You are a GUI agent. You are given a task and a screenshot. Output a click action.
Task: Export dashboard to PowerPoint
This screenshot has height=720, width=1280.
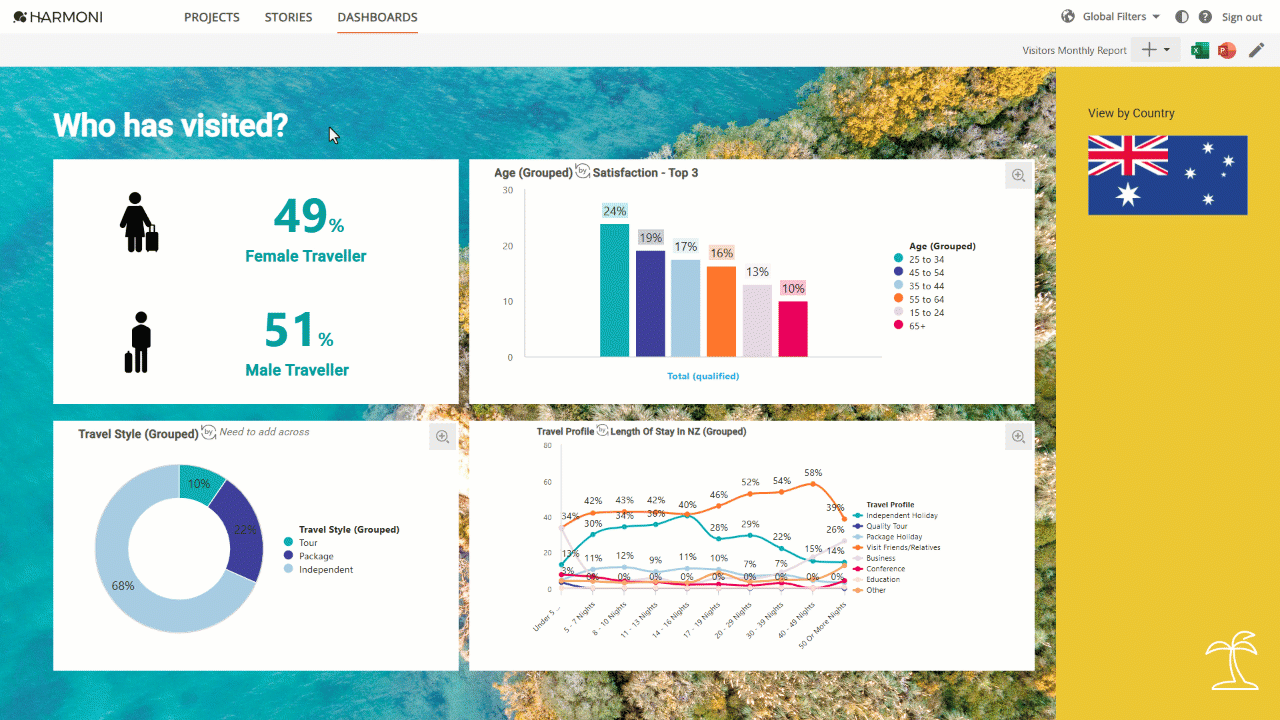pyautogui.click(x=1227, y=50)
